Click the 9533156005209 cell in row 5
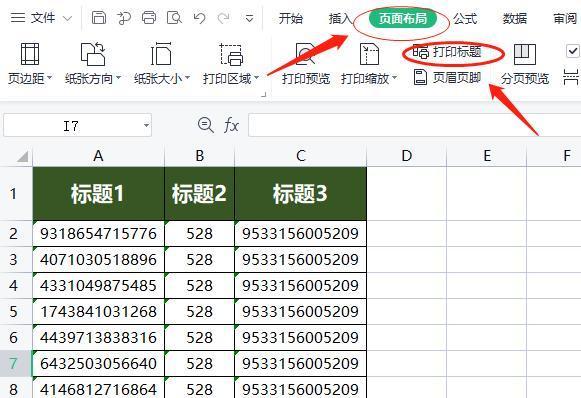This screenshot has width=581, height=398. pyautogui.click(x=301, y=311)
